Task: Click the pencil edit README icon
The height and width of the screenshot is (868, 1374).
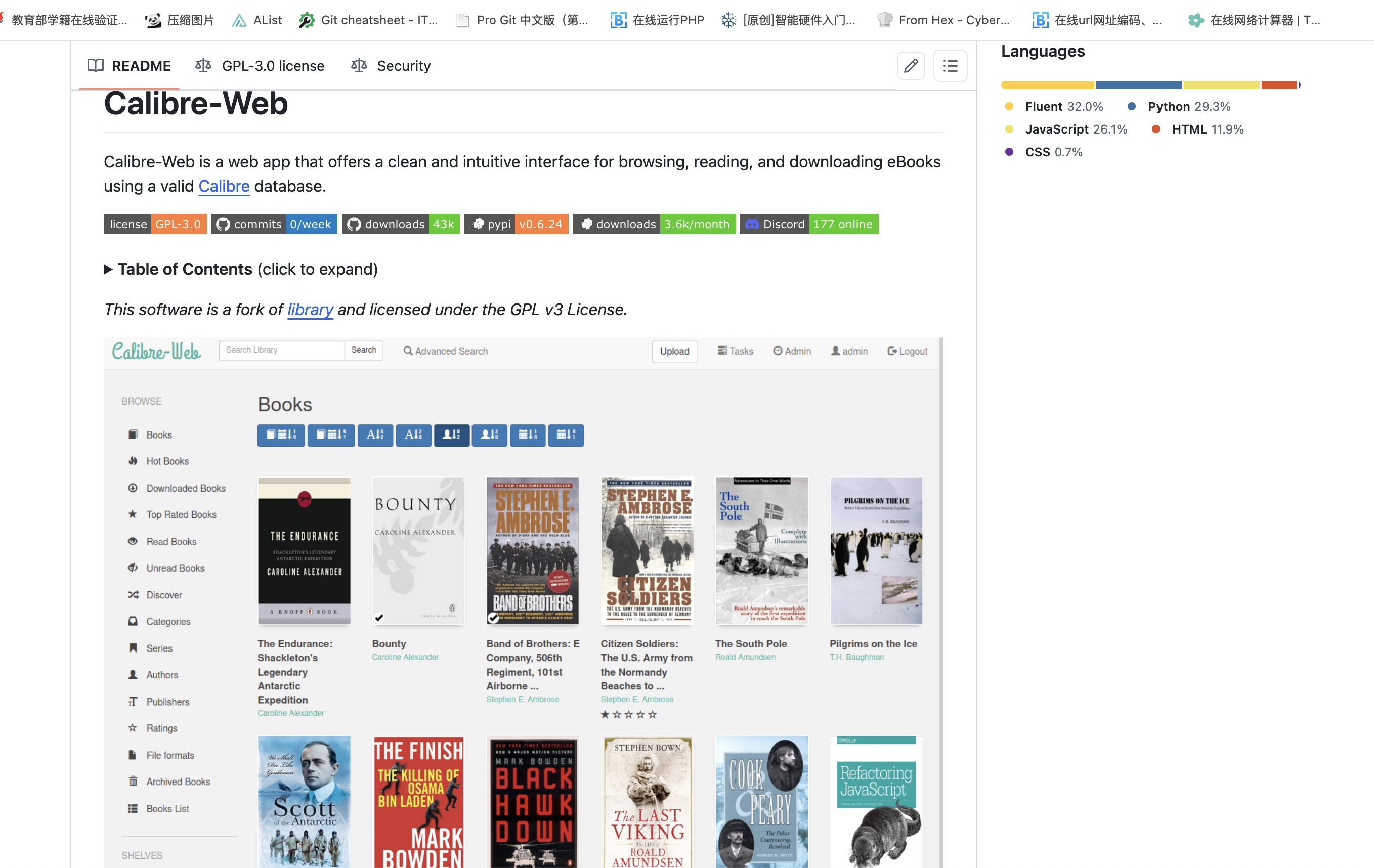Action: point(911,66)
